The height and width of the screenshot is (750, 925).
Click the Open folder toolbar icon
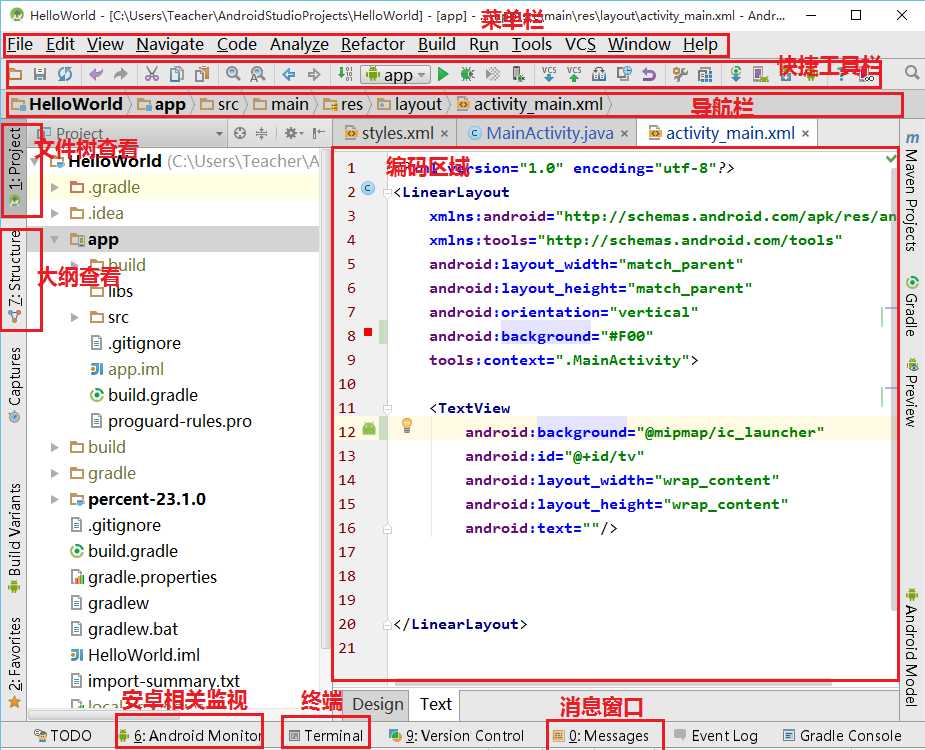tap(15, 74)
